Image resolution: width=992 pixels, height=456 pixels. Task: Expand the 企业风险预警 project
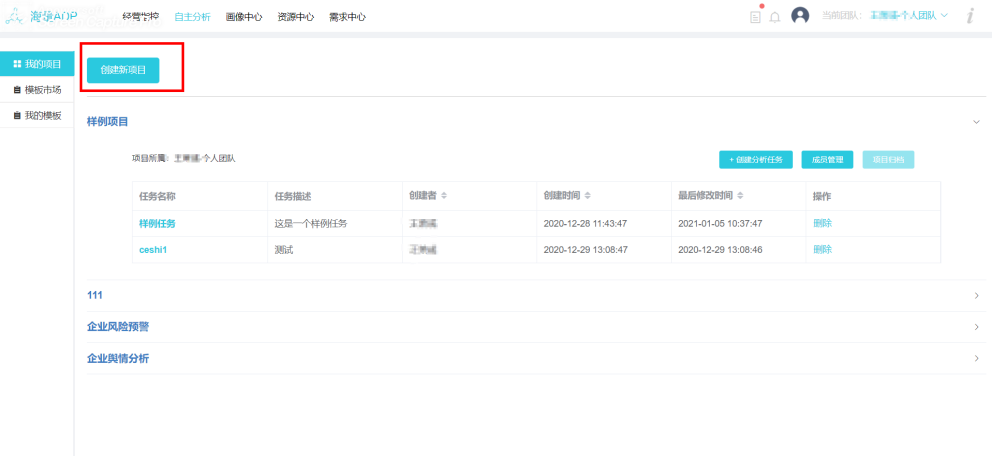(x=976, y=327)
